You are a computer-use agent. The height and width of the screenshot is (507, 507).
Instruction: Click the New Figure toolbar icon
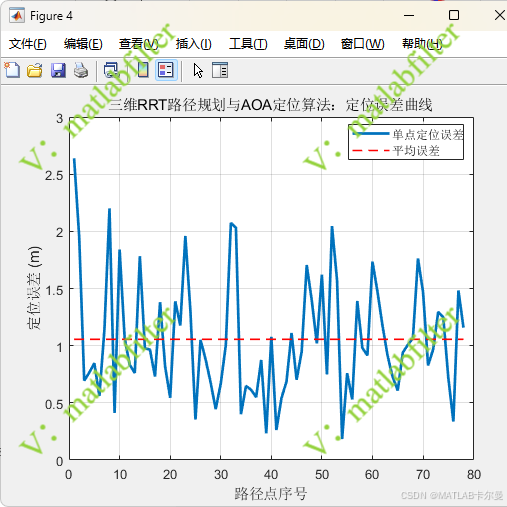(12, 70)
